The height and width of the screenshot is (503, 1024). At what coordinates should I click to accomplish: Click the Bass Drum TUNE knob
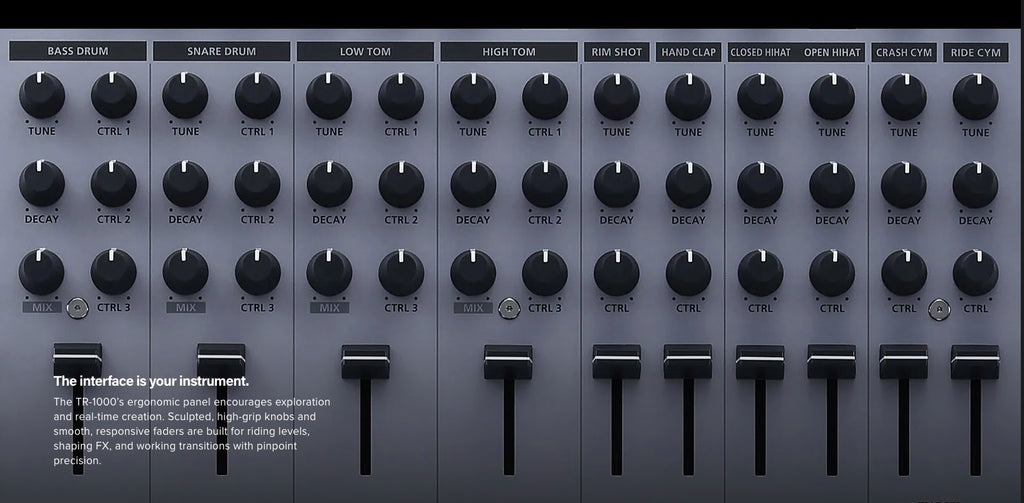42,96
